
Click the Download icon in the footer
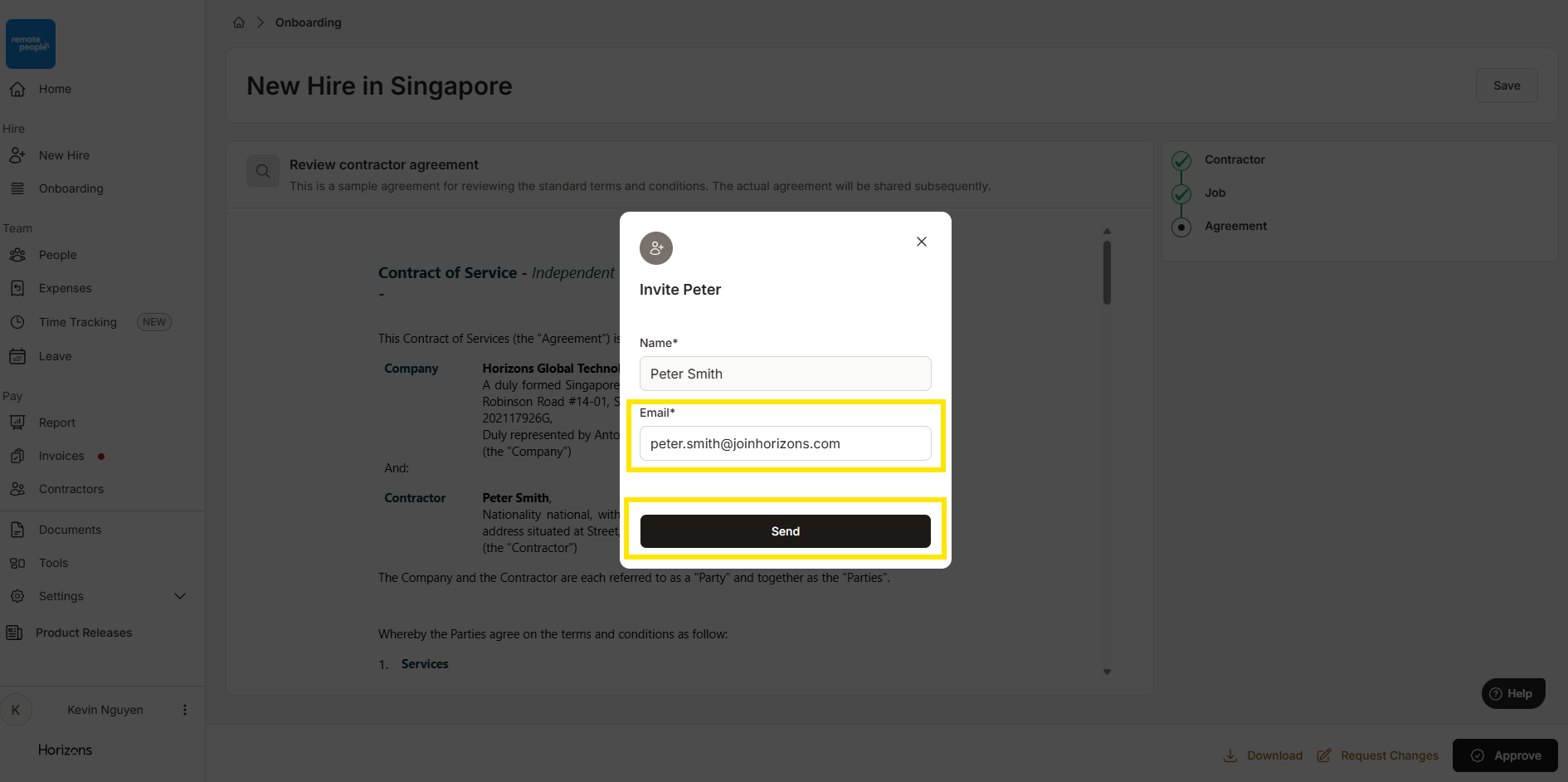(1230, 755)
